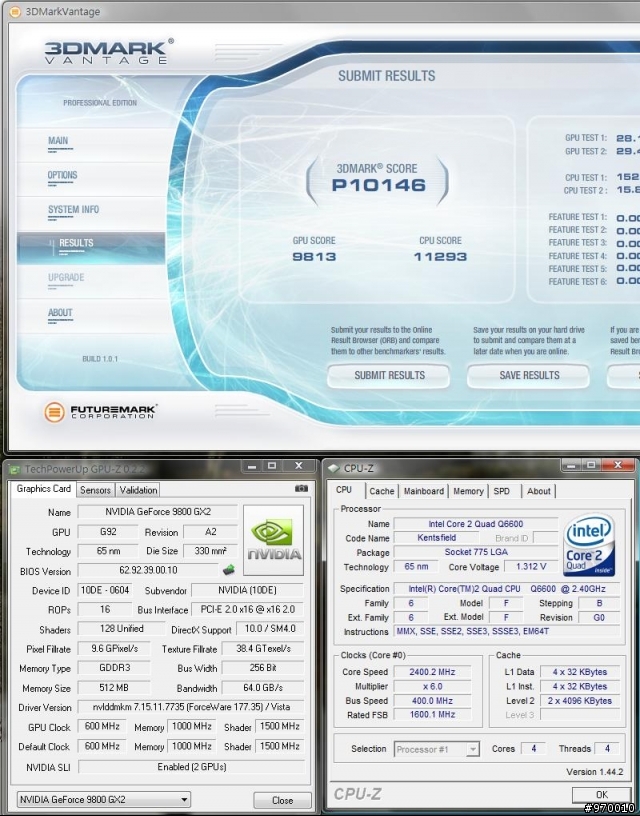
Task: Click the NVIDIA SLI 'Enabled (2 GPUs)' field
Action: 191,767
